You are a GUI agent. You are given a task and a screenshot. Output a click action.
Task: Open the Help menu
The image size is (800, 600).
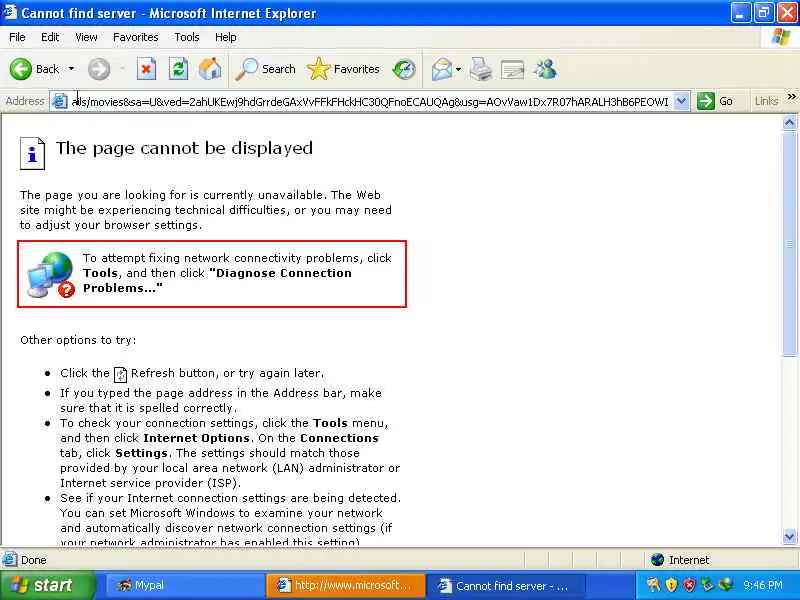point(226,37)
